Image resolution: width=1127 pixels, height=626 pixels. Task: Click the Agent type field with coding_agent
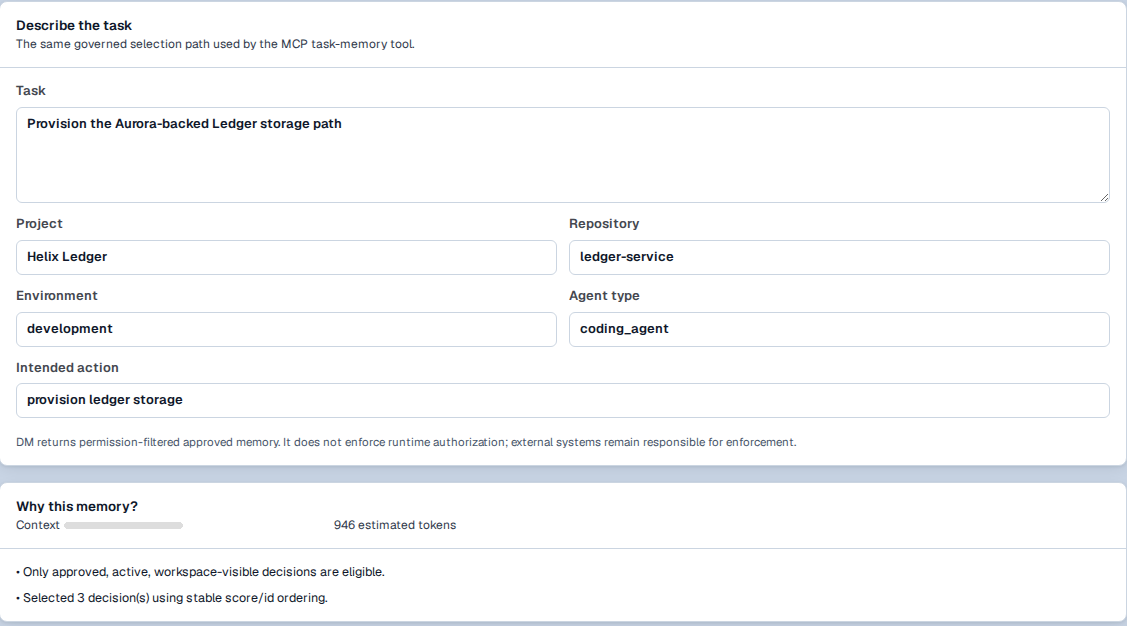pos(840,329)
